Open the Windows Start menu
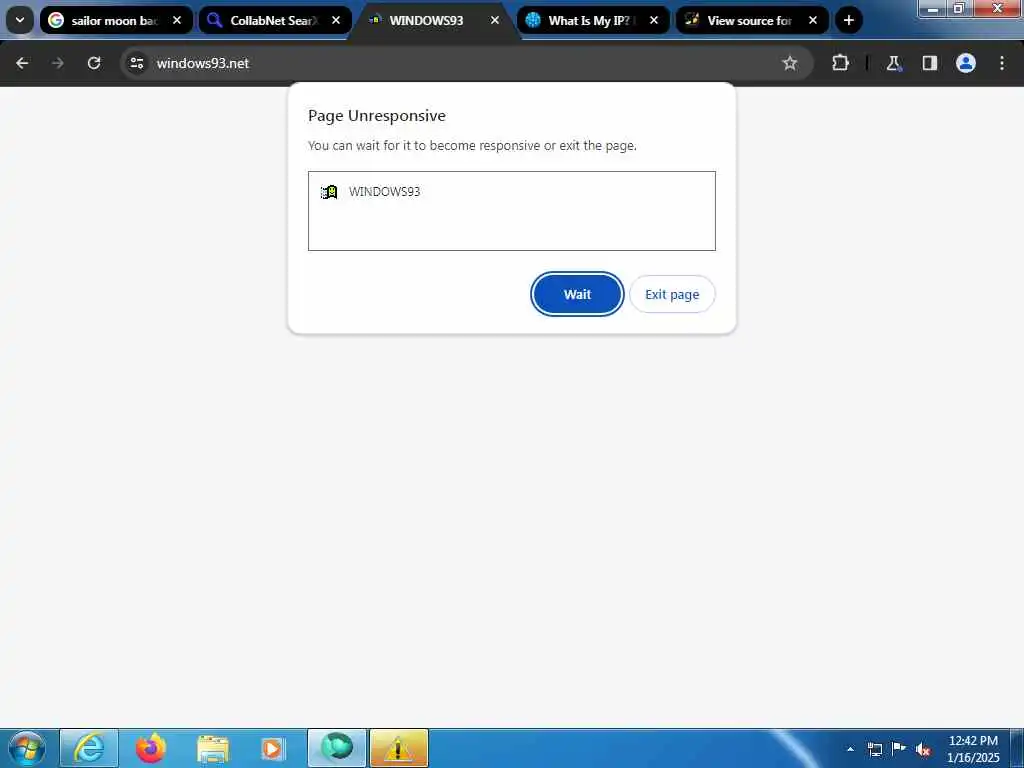Screen dimensions: 1024x768 pos(27,748)
